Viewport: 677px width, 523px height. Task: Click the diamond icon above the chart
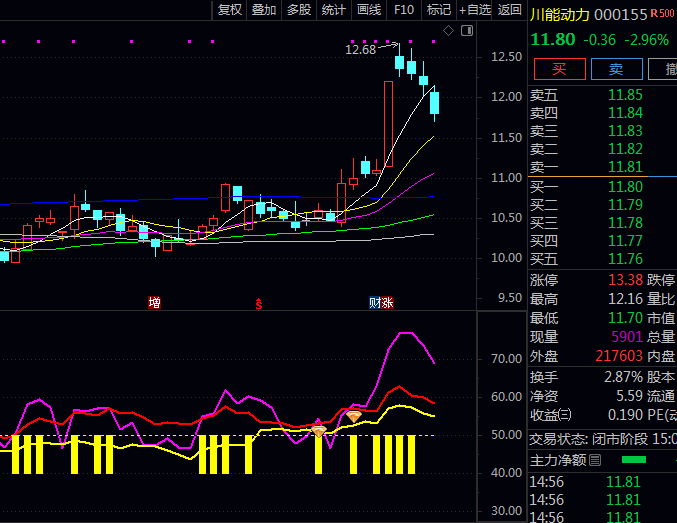450,31
